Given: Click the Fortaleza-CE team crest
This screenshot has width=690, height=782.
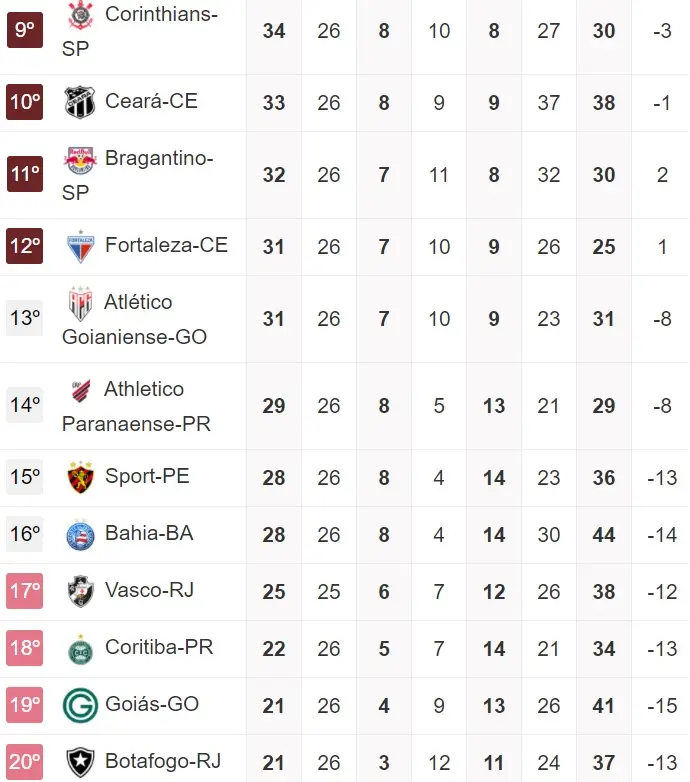Looking at the screenshot, I should point(79,246).
